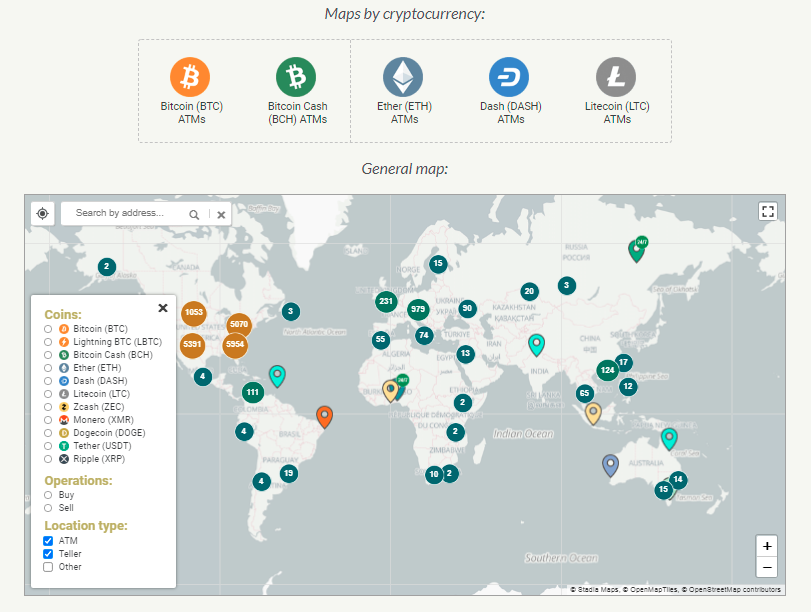Viewport: 811px width, 612px height.
Task: Open the 65 cluster in Southeast Asia
Action: tap(584, 393)
